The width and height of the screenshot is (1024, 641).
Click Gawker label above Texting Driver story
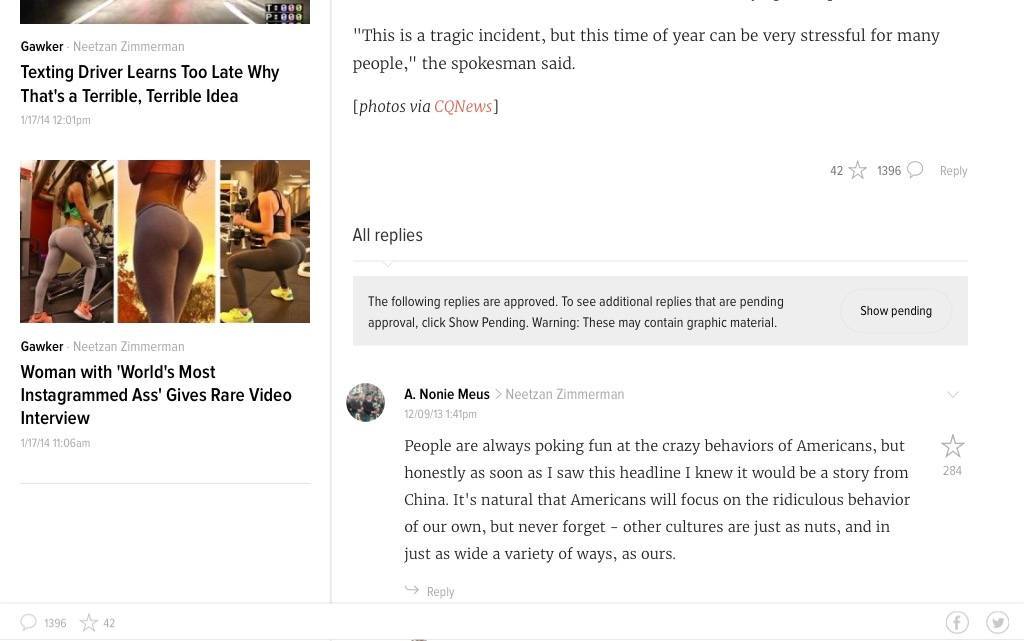42,46
